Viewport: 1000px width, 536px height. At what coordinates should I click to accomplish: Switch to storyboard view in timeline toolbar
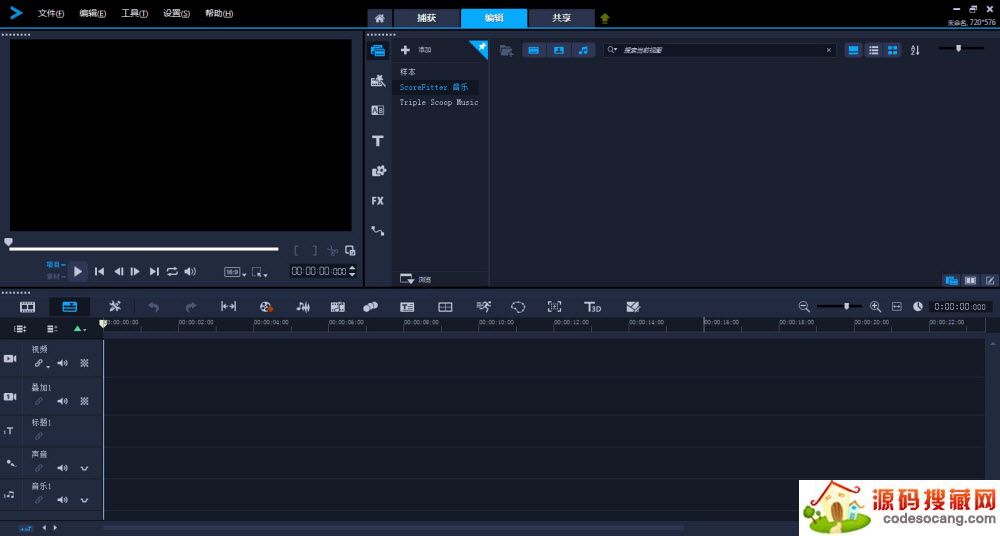(28, 307)
